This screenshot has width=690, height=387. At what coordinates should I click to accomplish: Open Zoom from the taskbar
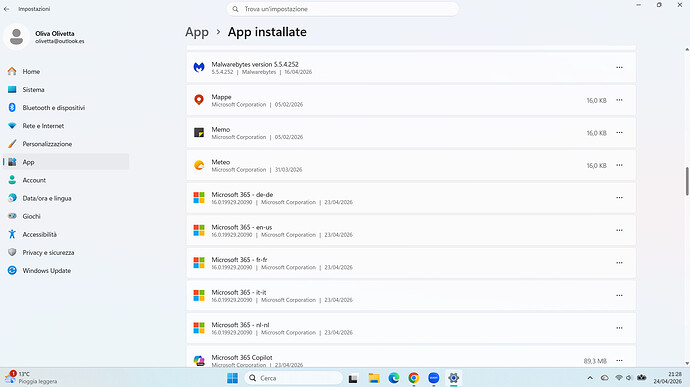coord(433,378)
